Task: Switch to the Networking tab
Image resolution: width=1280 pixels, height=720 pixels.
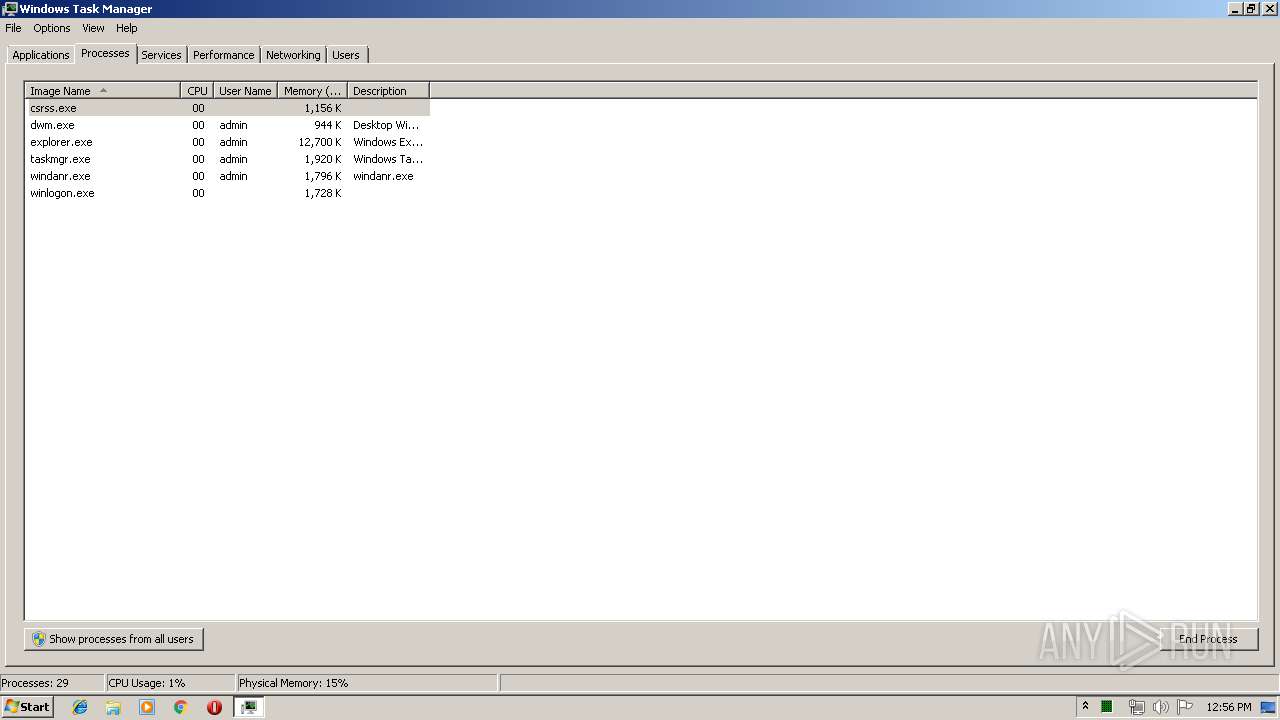Action: [293, 55]
